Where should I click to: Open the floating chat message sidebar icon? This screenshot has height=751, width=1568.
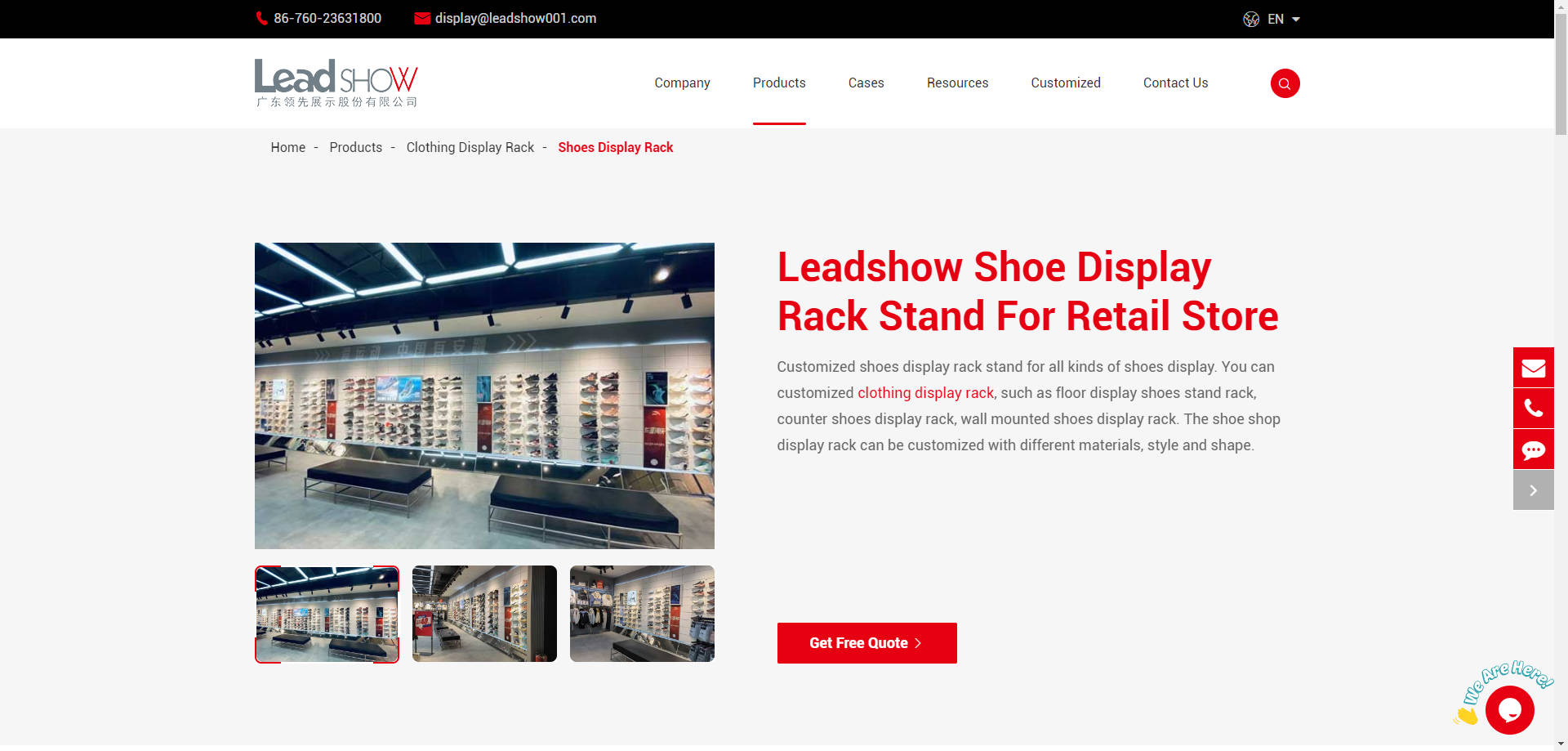[1533, 449]
